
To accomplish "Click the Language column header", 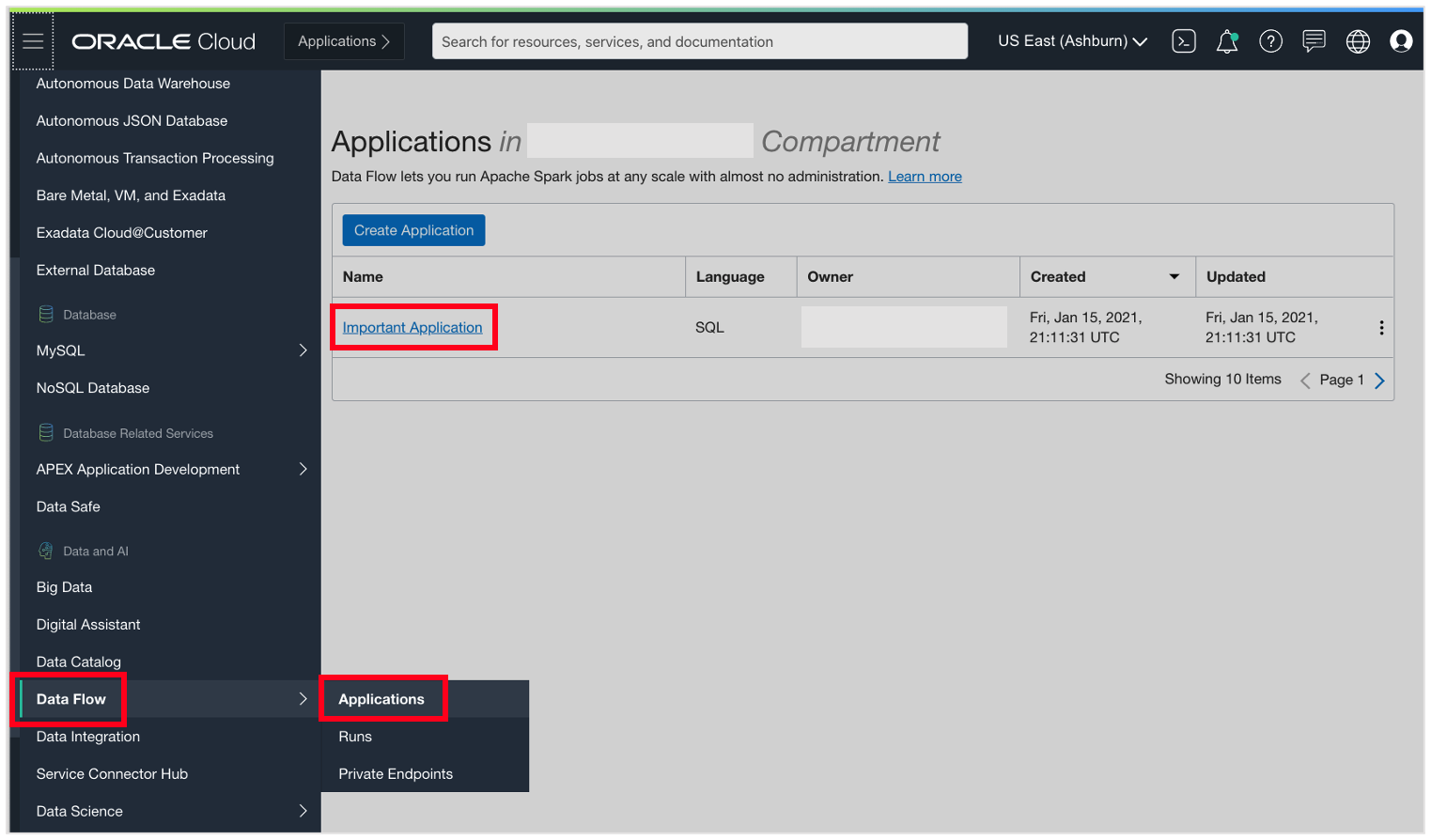I will (730, 277).
